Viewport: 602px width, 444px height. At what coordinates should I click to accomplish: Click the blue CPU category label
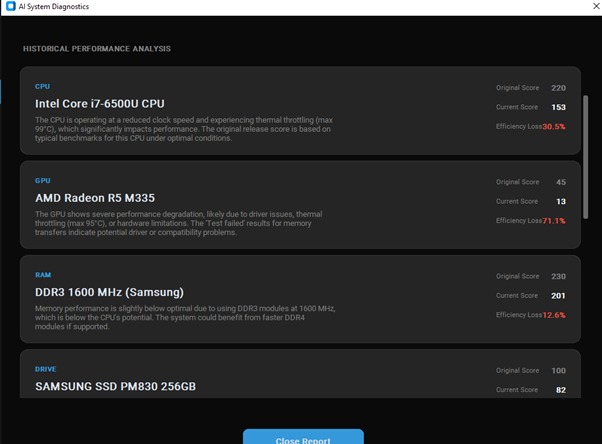click(42, 86)
